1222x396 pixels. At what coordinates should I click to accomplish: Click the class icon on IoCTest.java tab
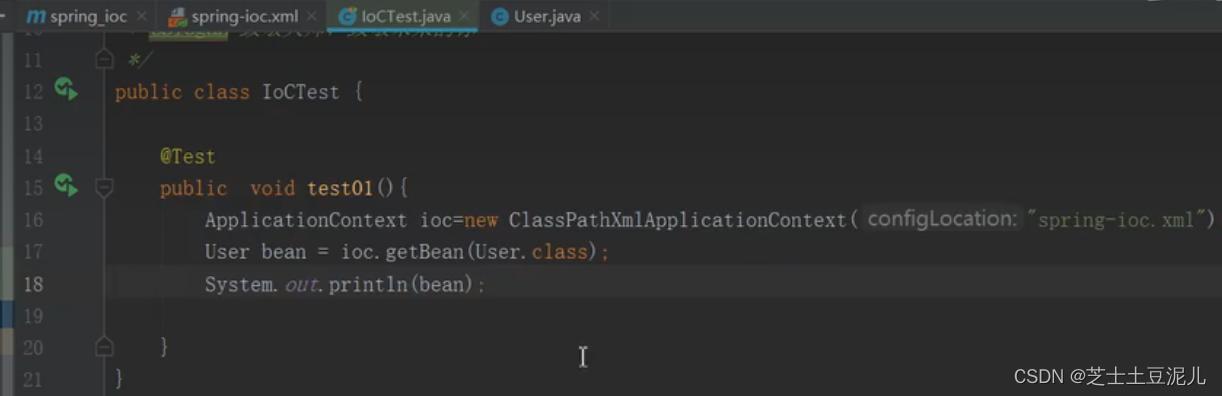348,17
